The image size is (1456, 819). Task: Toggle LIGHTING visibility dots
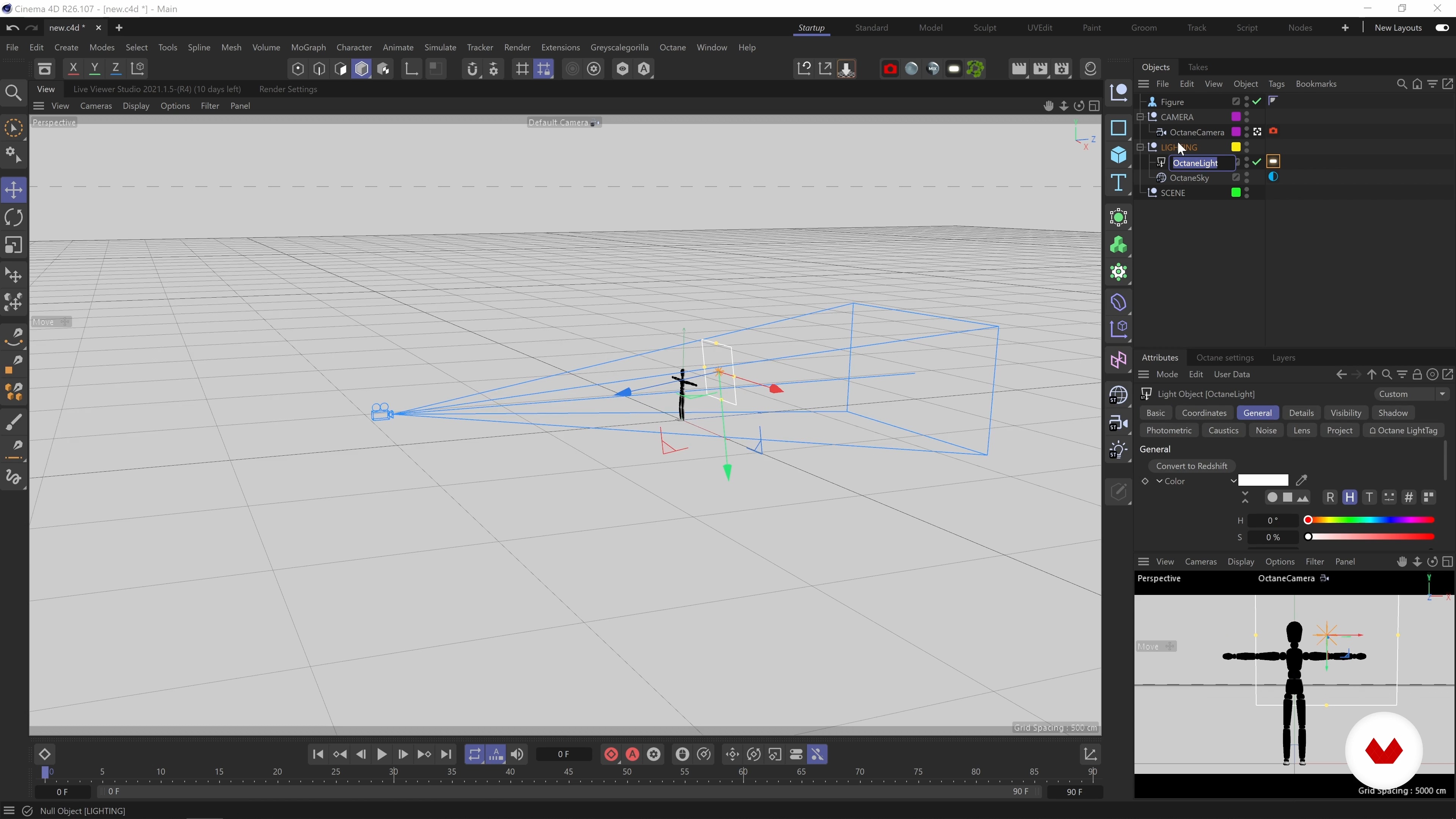click(1247, 147)
